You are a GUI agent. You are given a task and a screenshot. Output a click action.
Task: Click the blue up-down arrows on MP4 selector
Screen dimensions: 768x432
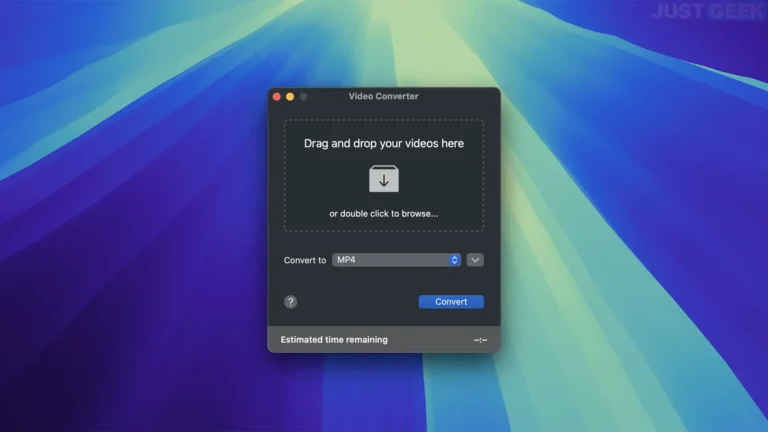tap(454, 260)
